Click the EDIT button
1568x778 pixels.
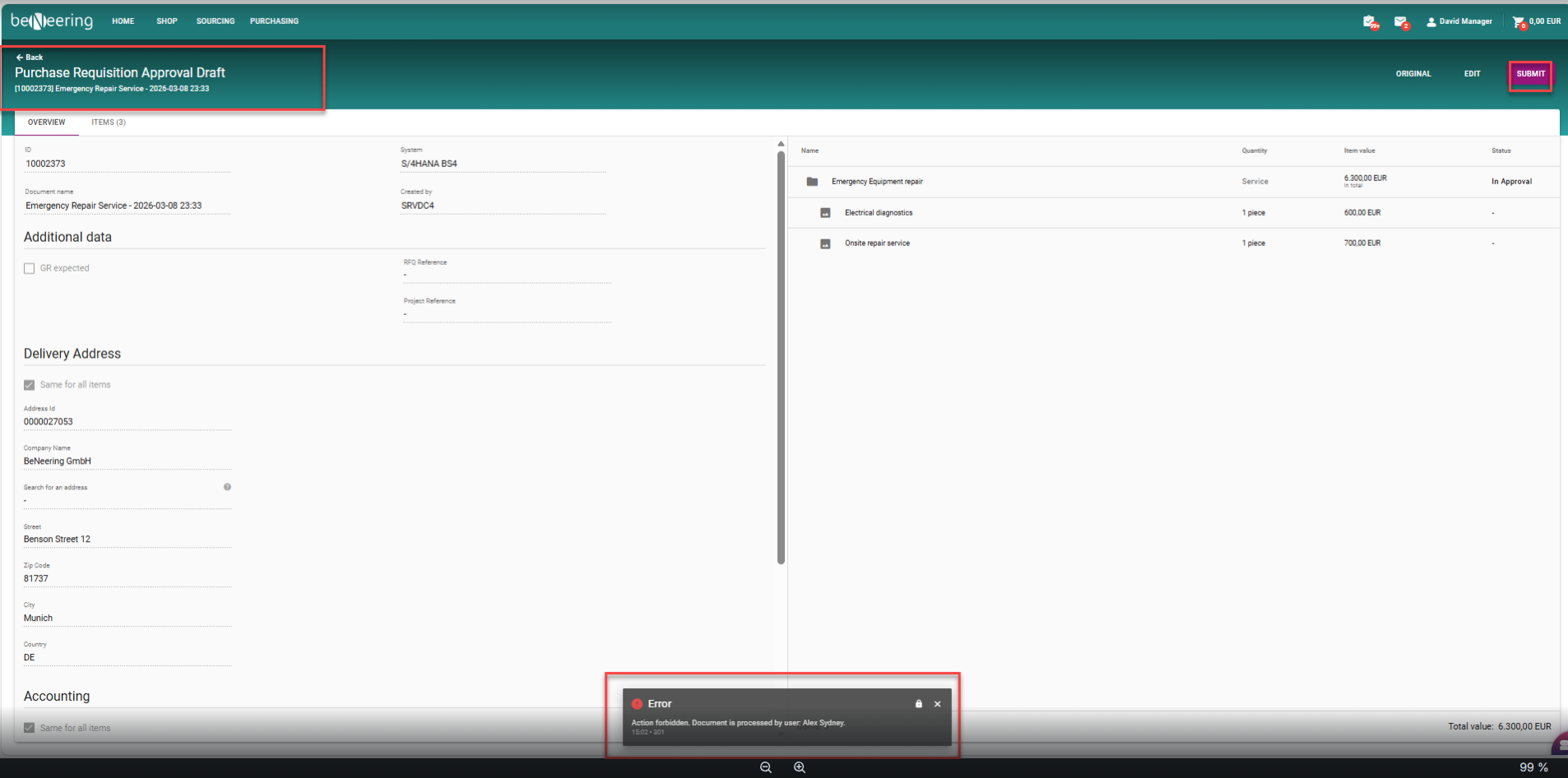pos(1473,74)
